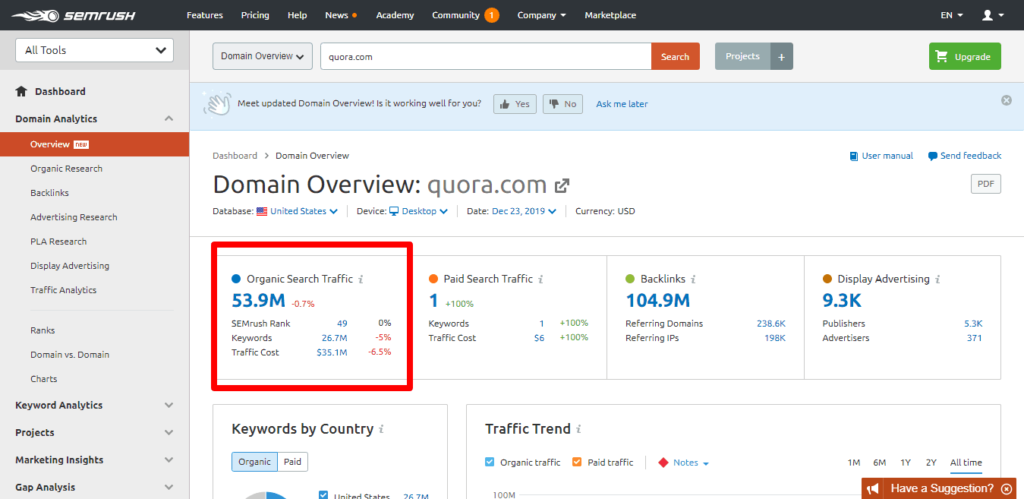Image resolution: width=1024 pixels, height=499 pixels.
Task: Open the Company menu dropdown
Action: click(541, 15)
